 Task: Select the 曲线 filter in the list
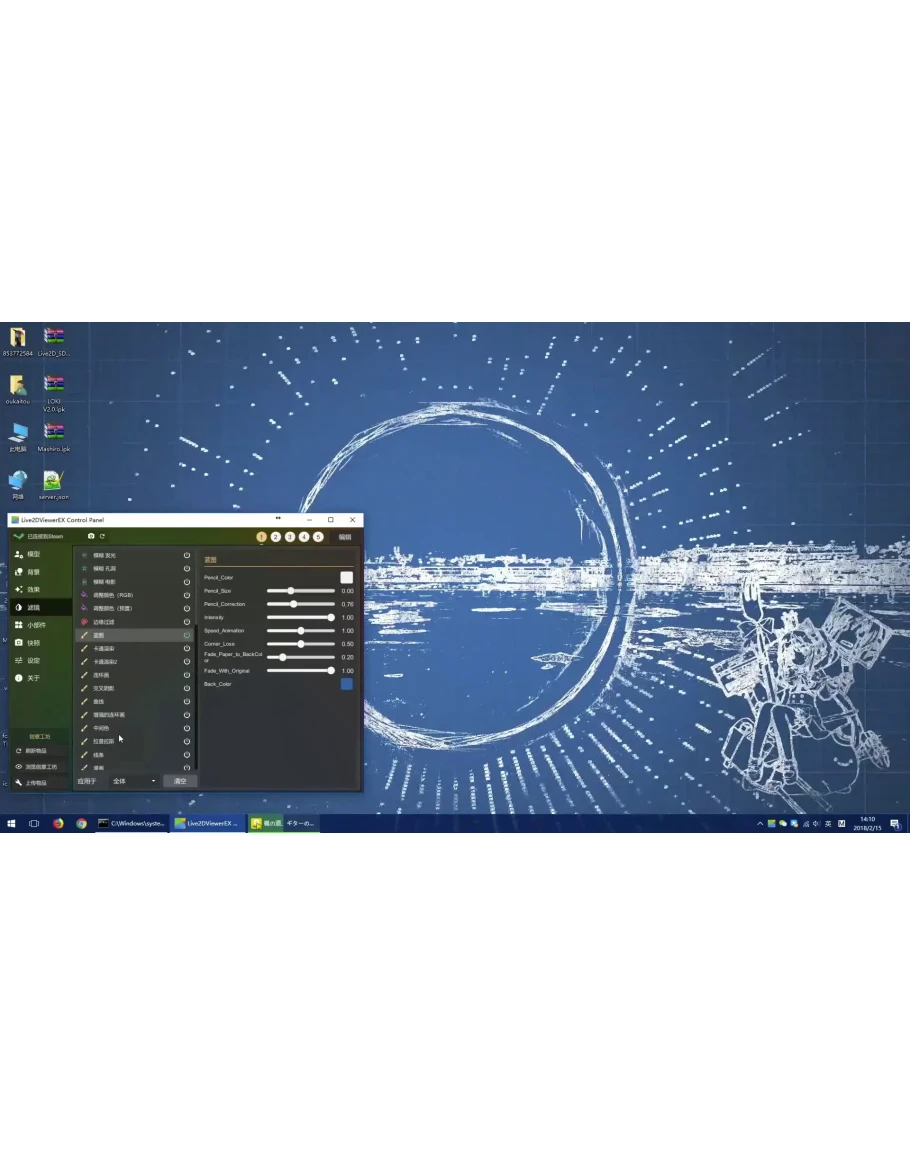[99, 702]
